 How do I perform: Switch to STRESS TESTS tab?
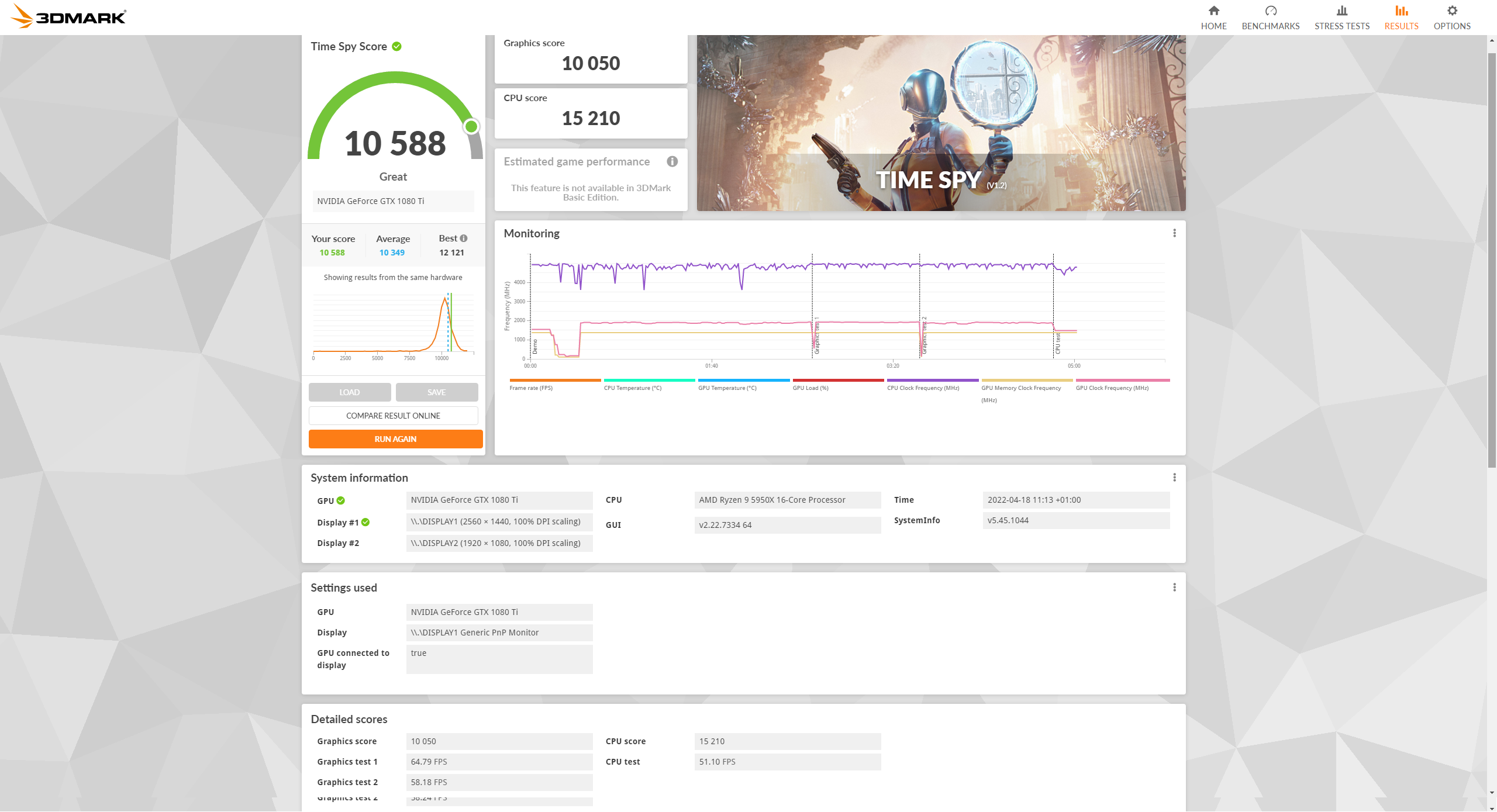(1341, 18)
